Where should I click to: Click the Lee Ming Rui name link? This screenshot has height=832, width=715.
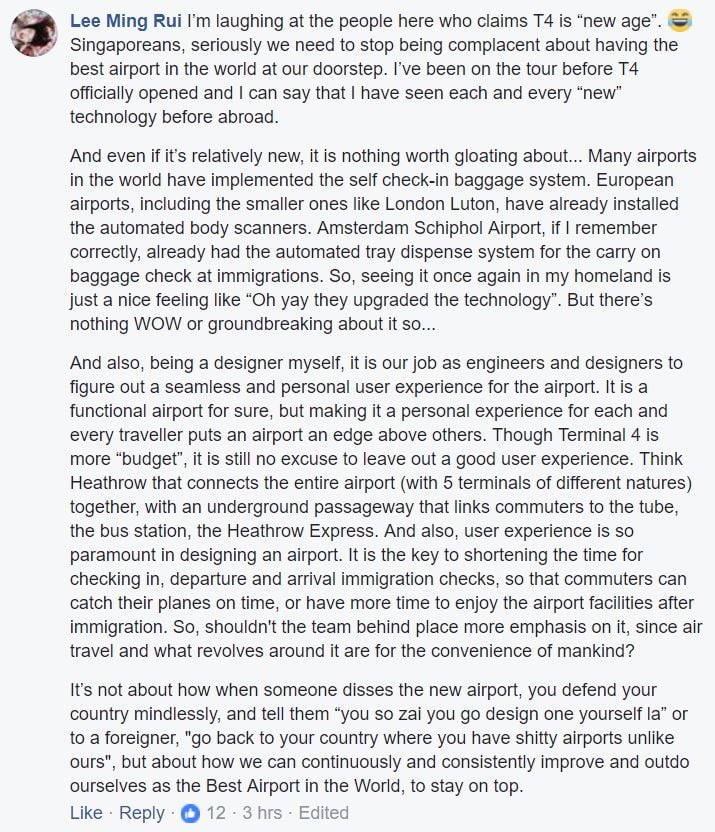tap(125, 21)
